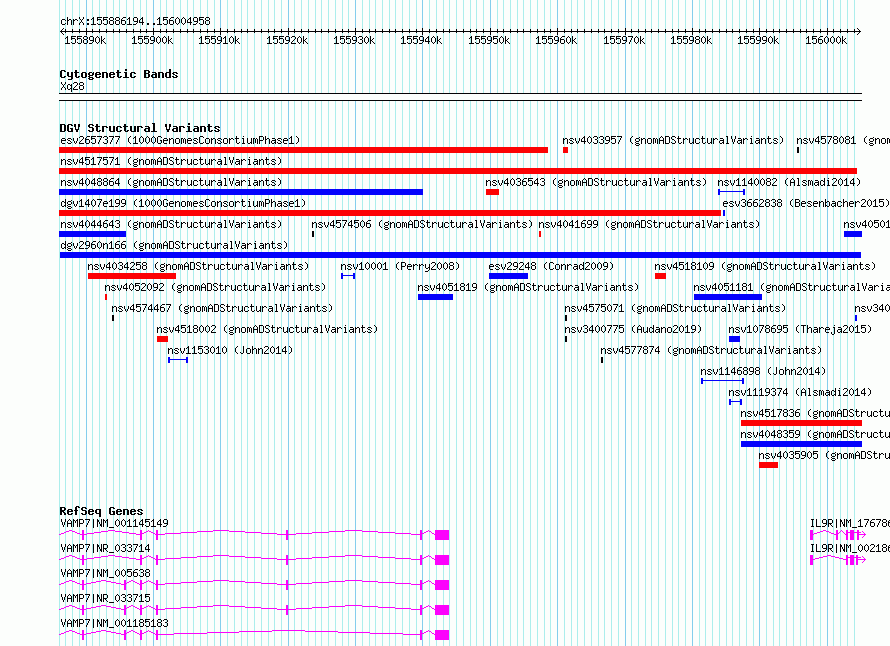Open nsv1153010 (John2014) variant

point(230,350)
